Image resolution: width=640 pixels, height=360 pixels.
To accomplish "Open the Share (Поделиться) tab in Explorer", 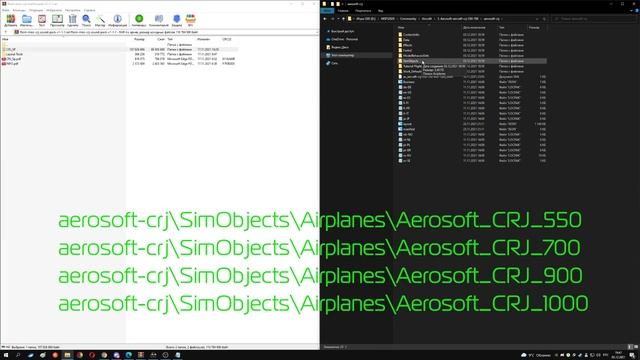I will tap(363, 11).
